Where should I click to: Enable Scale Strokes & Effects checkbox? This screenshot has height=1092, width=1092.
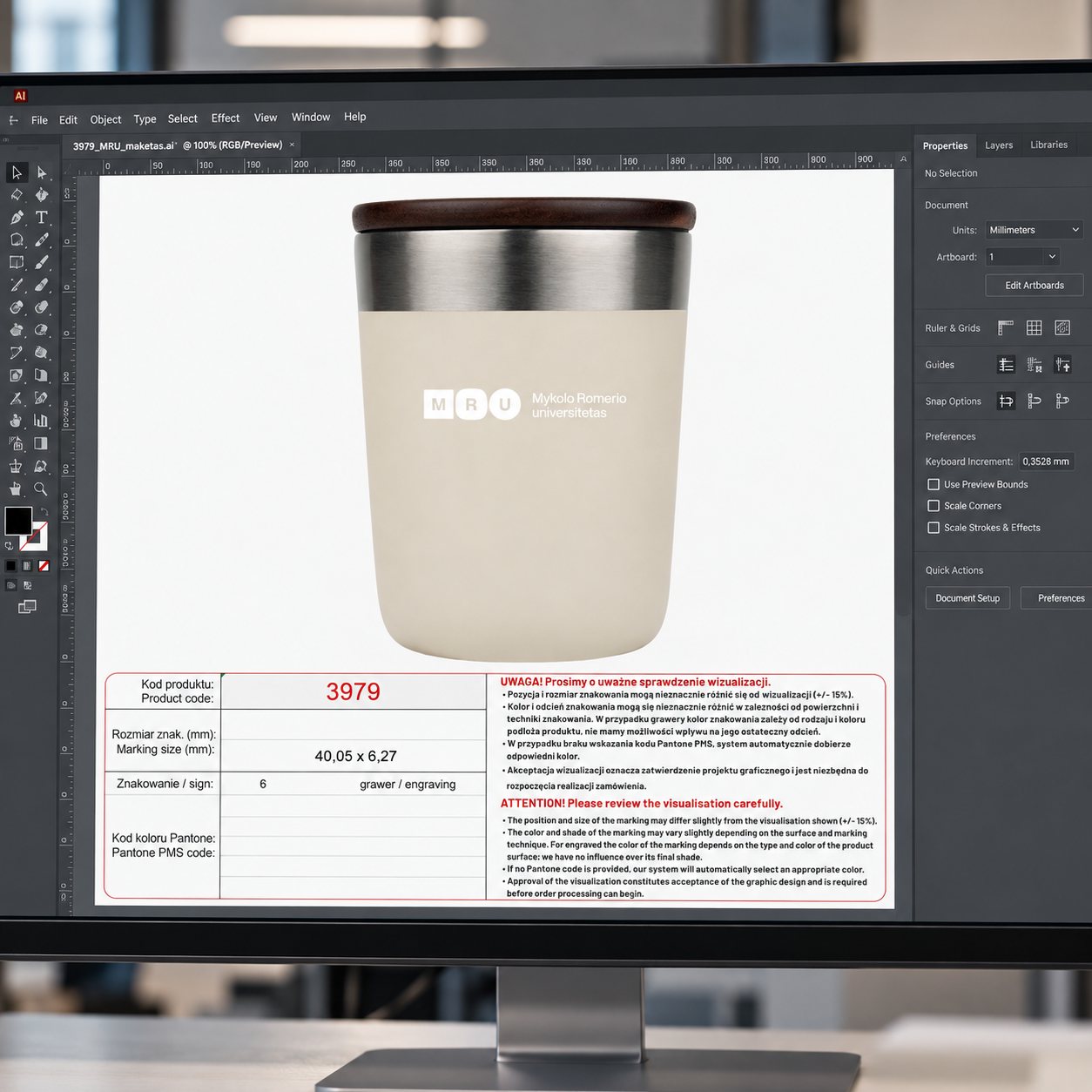[x=934, y=528]
